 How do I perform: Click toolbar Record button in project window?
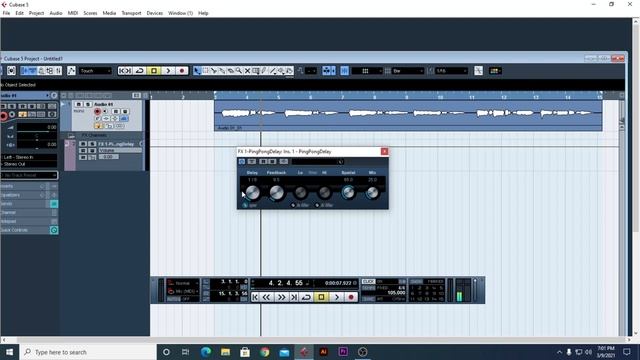click(x=182, y=71)
